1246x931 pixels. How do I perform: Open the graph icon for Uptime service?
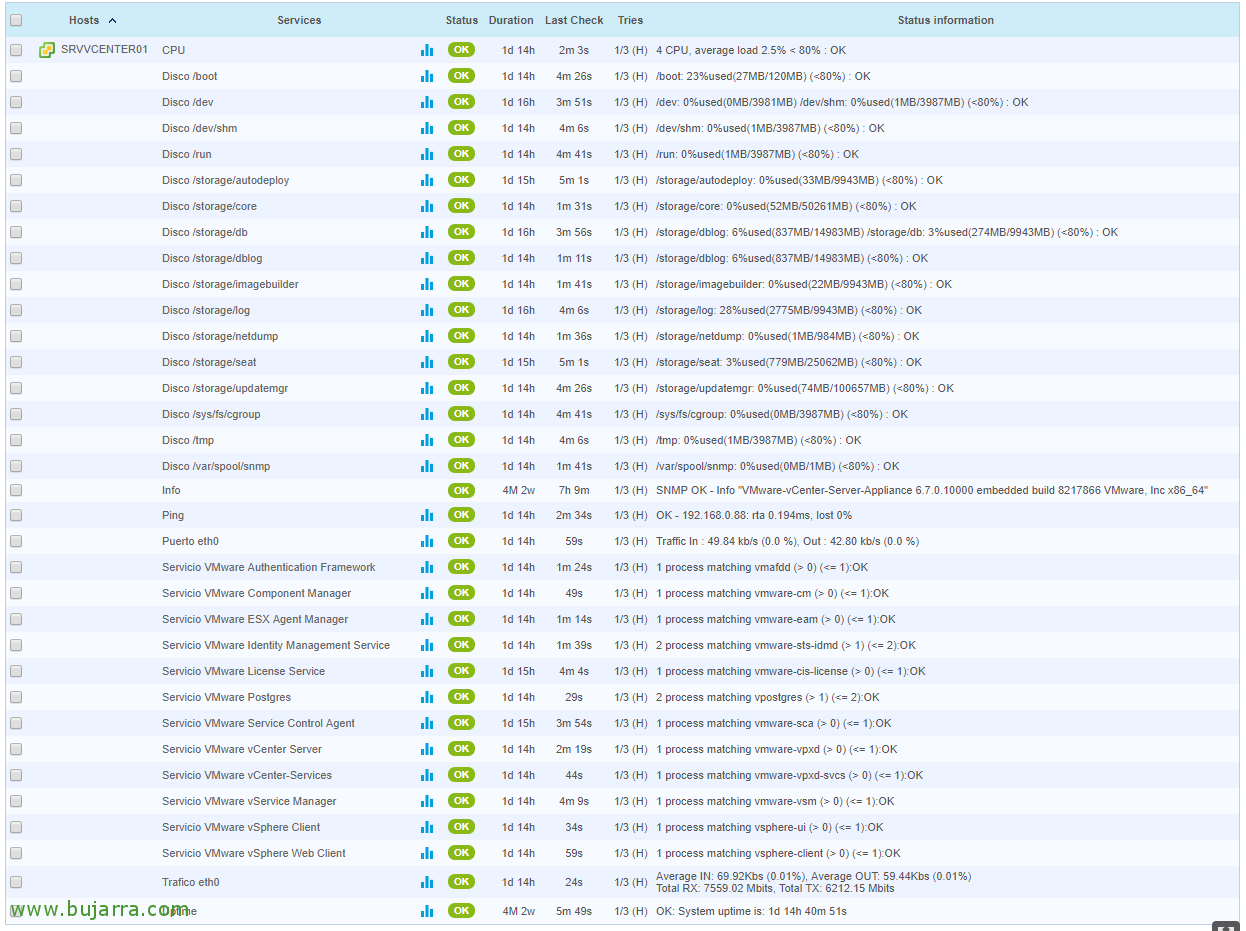coord(427,910)
